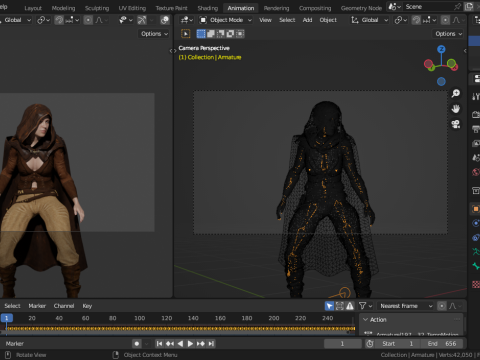Image resolution: width=480 pixels, height=360 pixels.
Task: Choose the Extend selection mode icon
Action: 211,34
